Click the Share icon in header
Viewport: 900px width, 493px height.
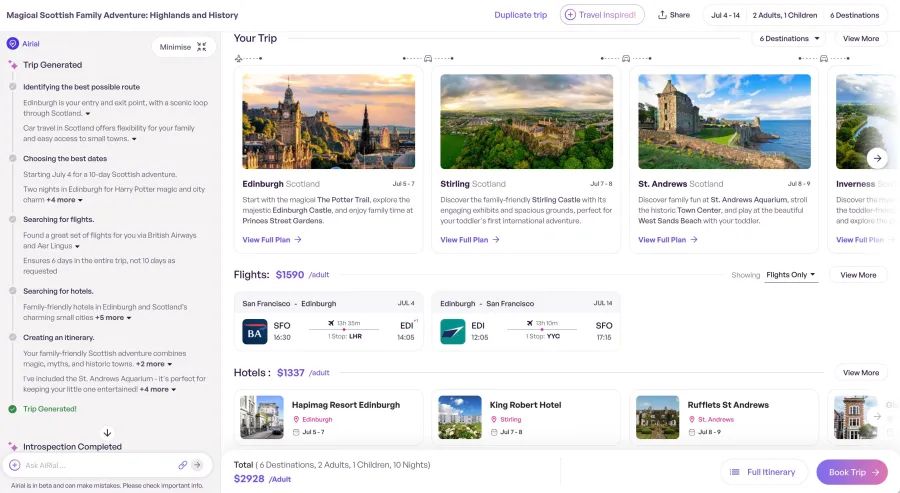pos(663,15)
